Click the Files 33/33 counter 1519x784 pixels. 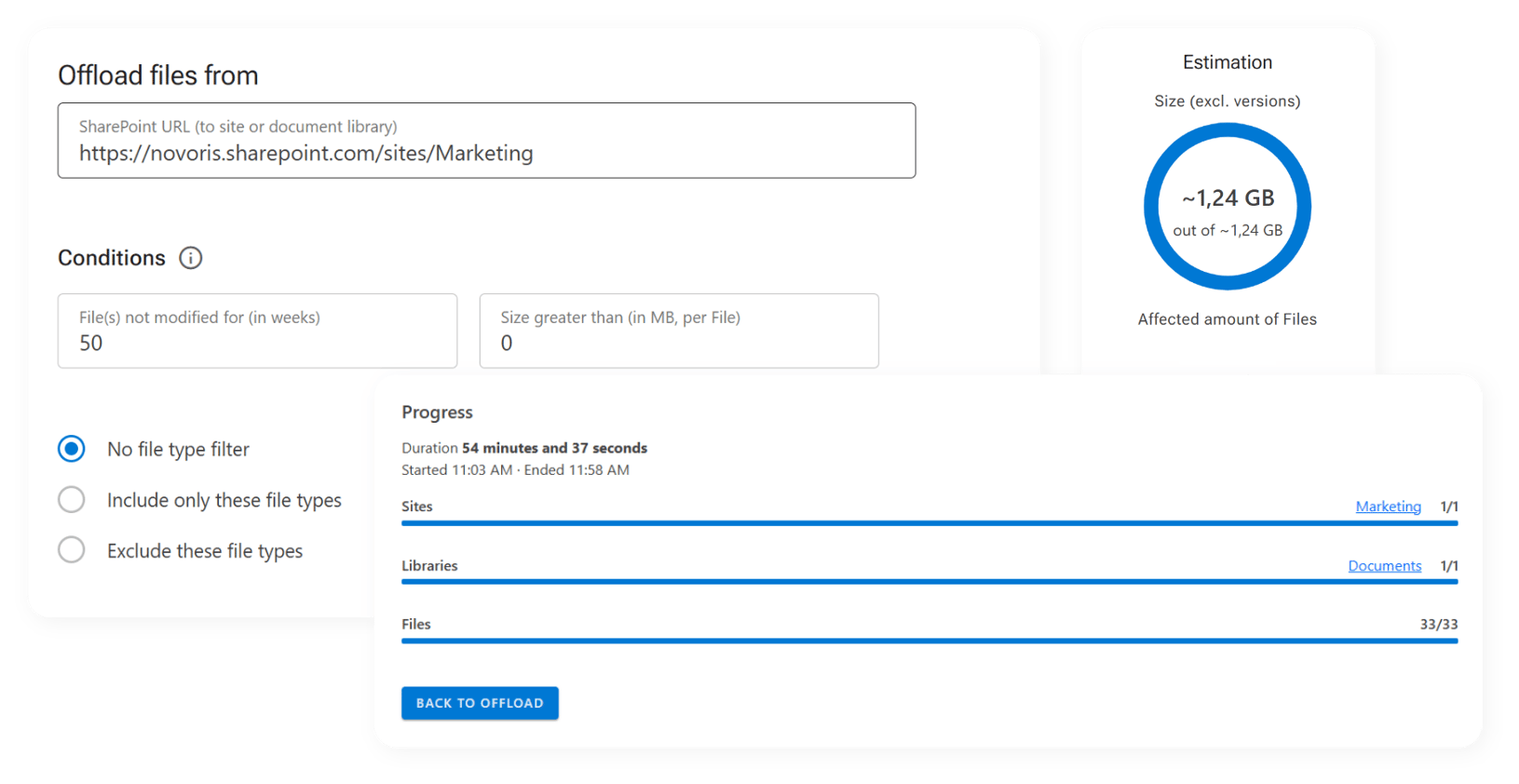(x=1438, y=625)
